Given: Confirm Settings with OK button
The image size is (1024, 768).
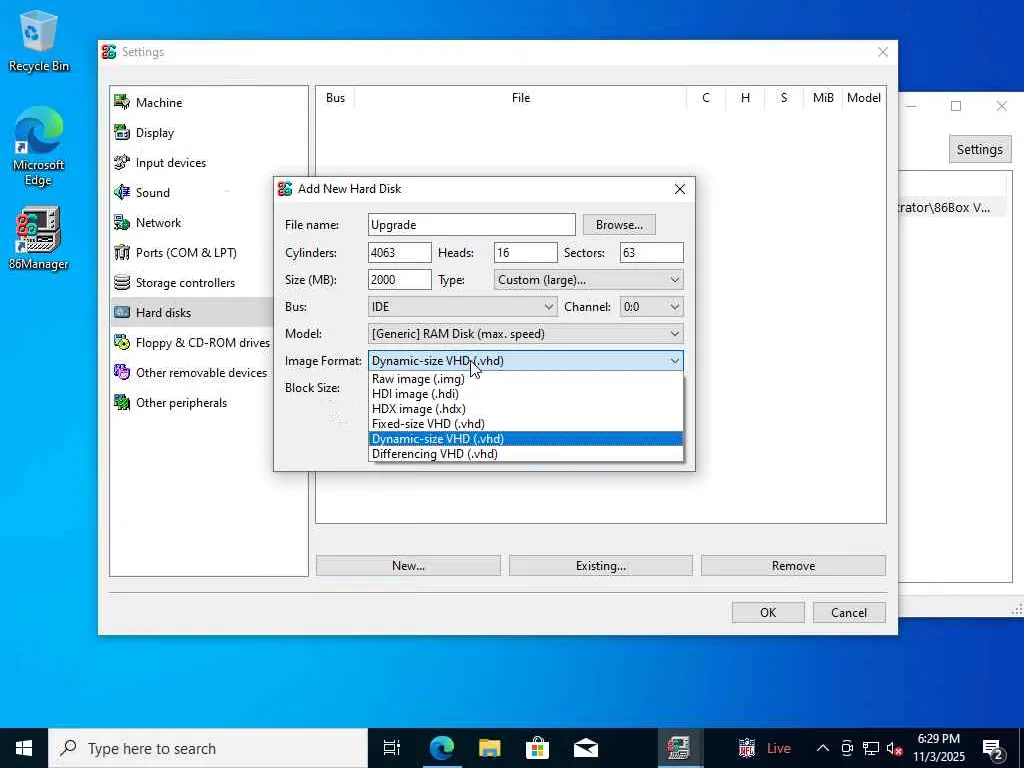Looking at the screenshot, I should 768,613.
